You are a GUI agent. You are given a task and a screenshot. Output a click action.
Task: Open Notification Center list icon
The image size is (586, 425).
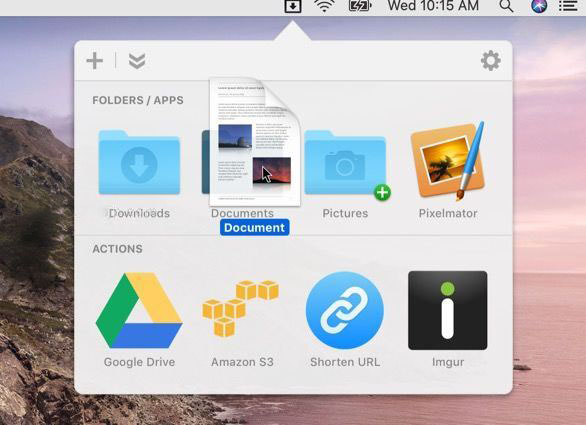[568, 6]
